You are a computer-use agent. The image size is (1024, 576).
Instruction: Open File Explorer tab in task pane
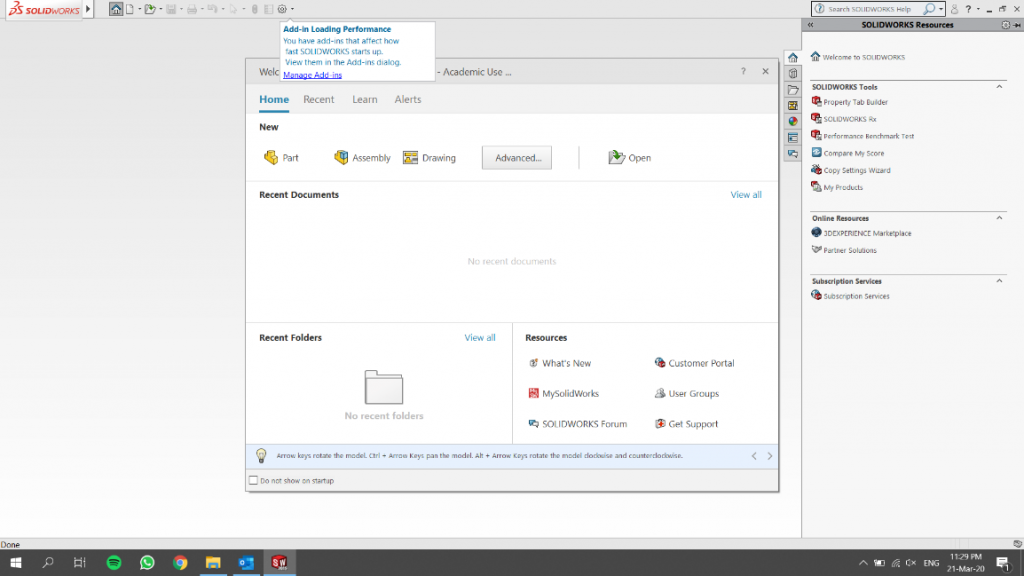point(793,89)
